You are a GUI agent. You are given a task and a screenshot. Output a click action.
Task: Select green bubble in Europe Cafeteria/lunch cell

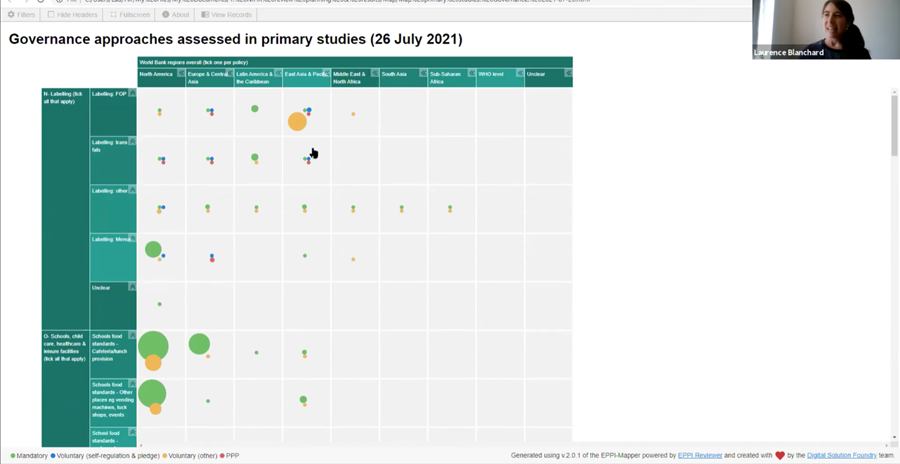point(199,344)
